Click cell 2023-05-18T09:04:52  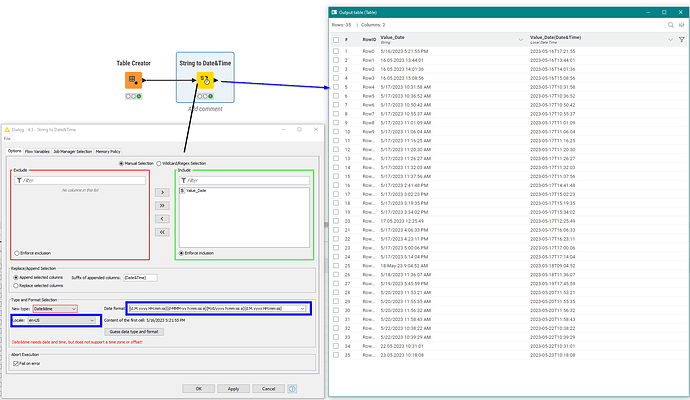(x=553, y=266)
